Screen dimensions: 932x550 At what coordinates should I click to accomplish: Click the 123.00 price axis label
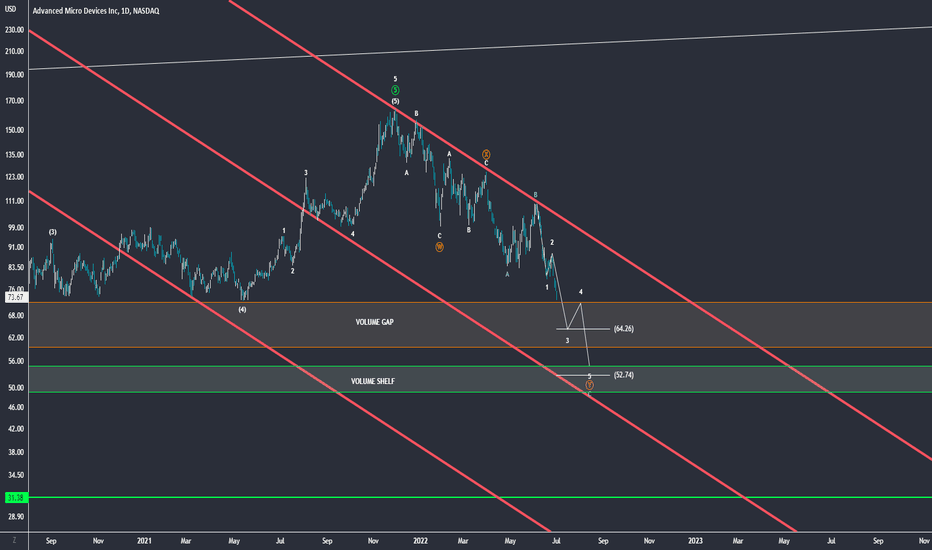[x=15, y=177]
